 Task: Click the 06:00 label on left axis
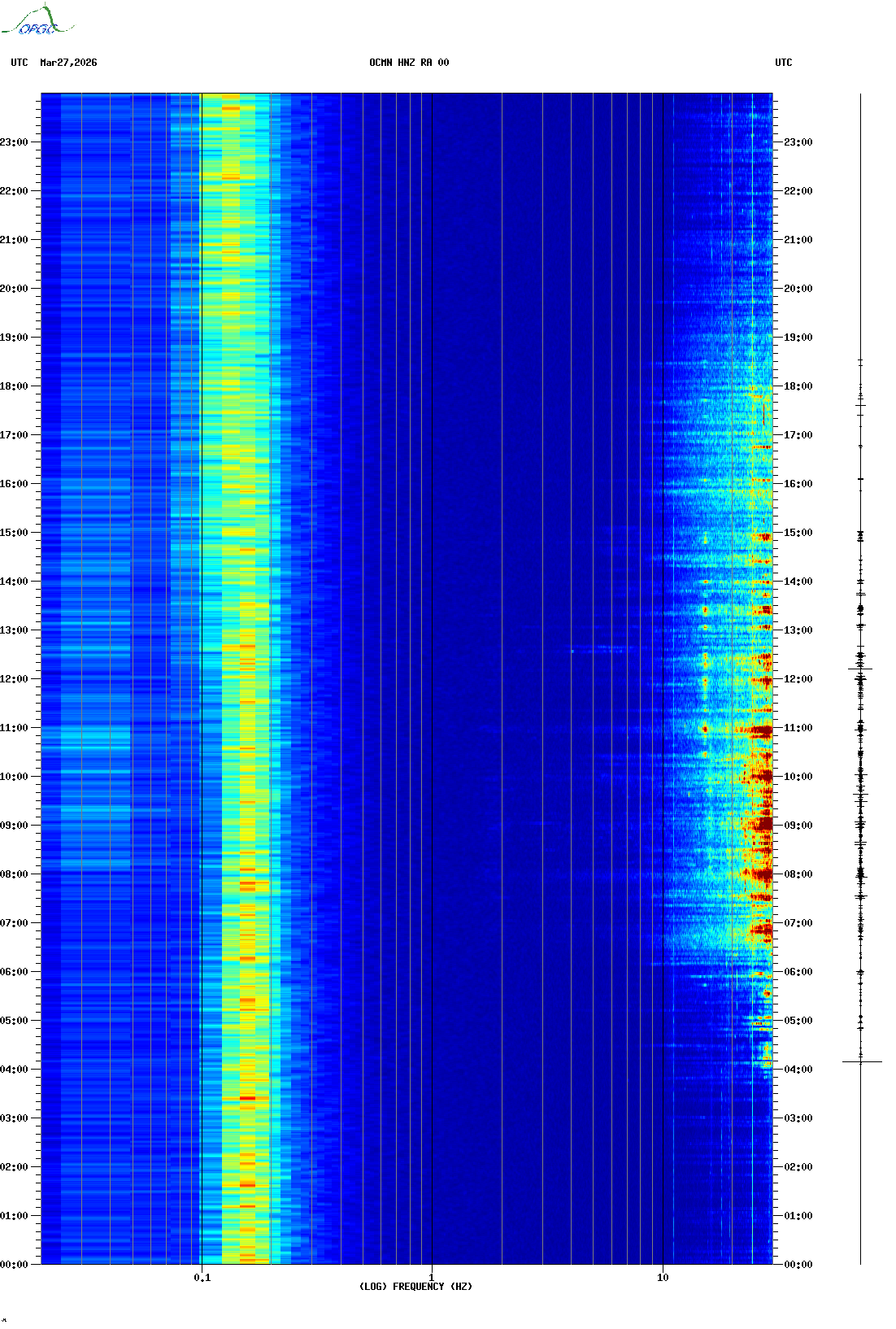(15, 972)
